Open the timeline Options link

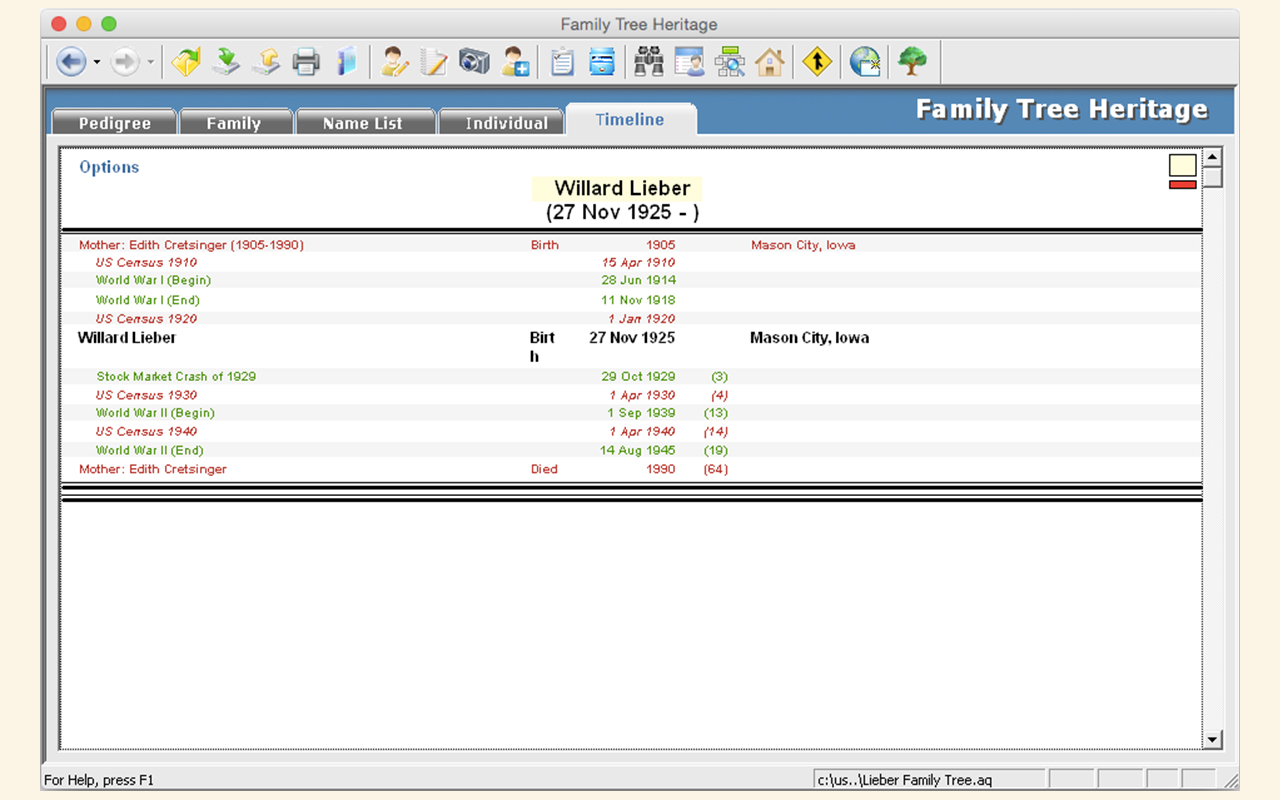pyautogui.click(x=109, y=167)
